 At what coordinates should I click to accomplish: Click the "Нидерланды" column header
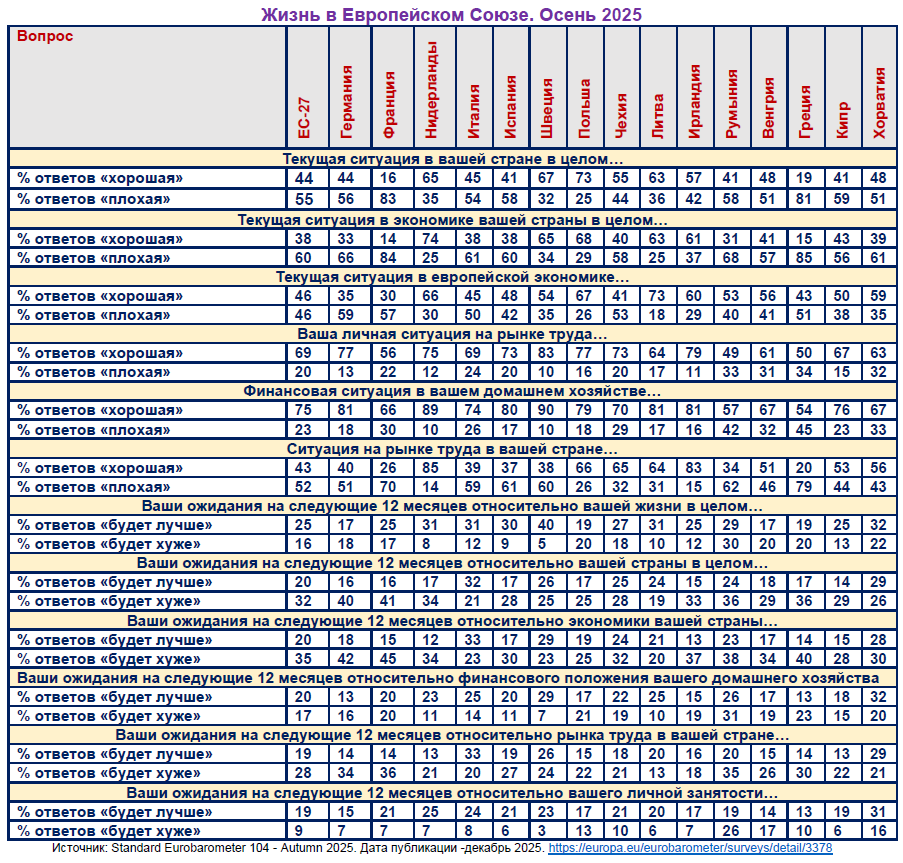coord(430,90)
